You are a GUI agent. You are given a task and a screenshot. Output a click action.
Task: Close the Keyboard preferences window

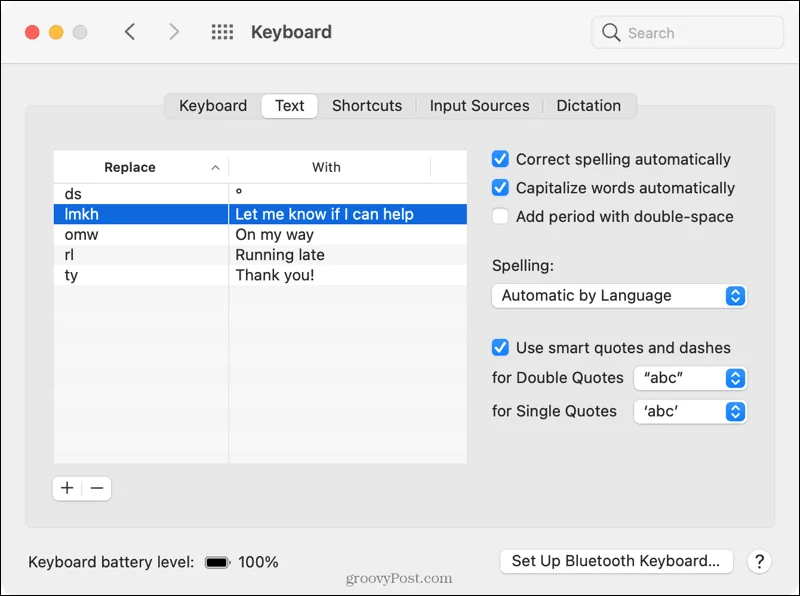click(32, 32)
